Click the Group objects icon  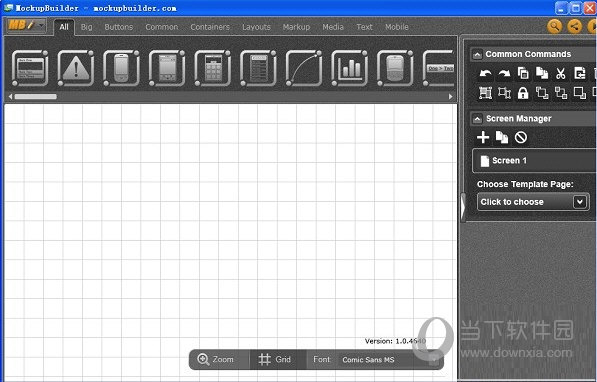[485, 93]
